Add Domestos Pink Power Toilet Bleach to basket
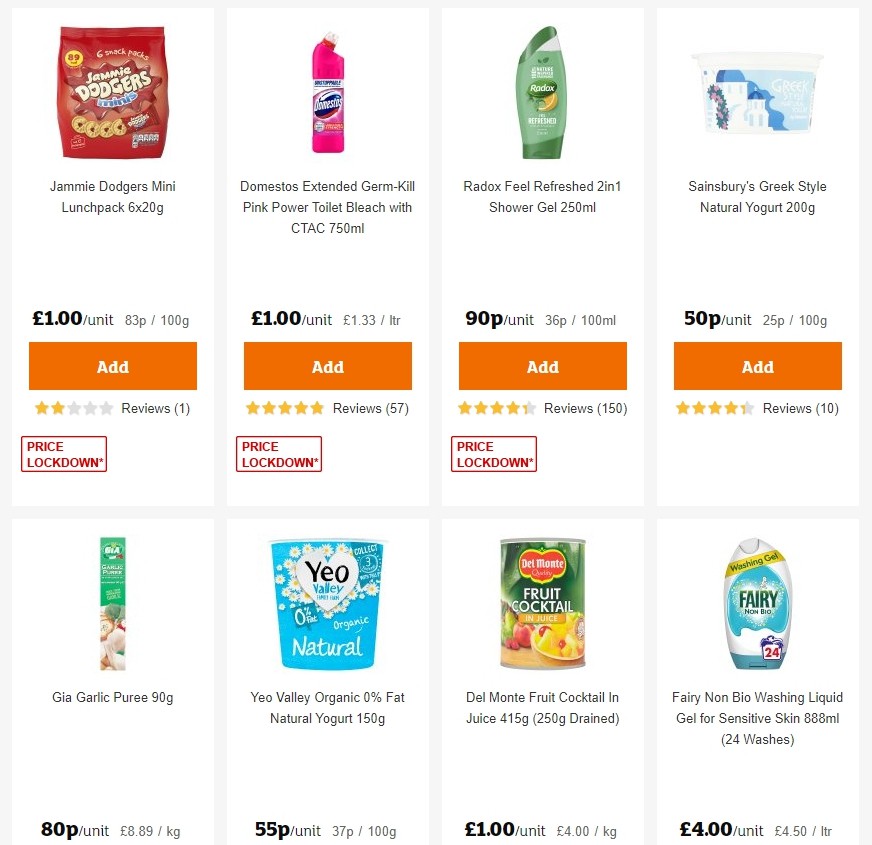 [x=327, y=366]
